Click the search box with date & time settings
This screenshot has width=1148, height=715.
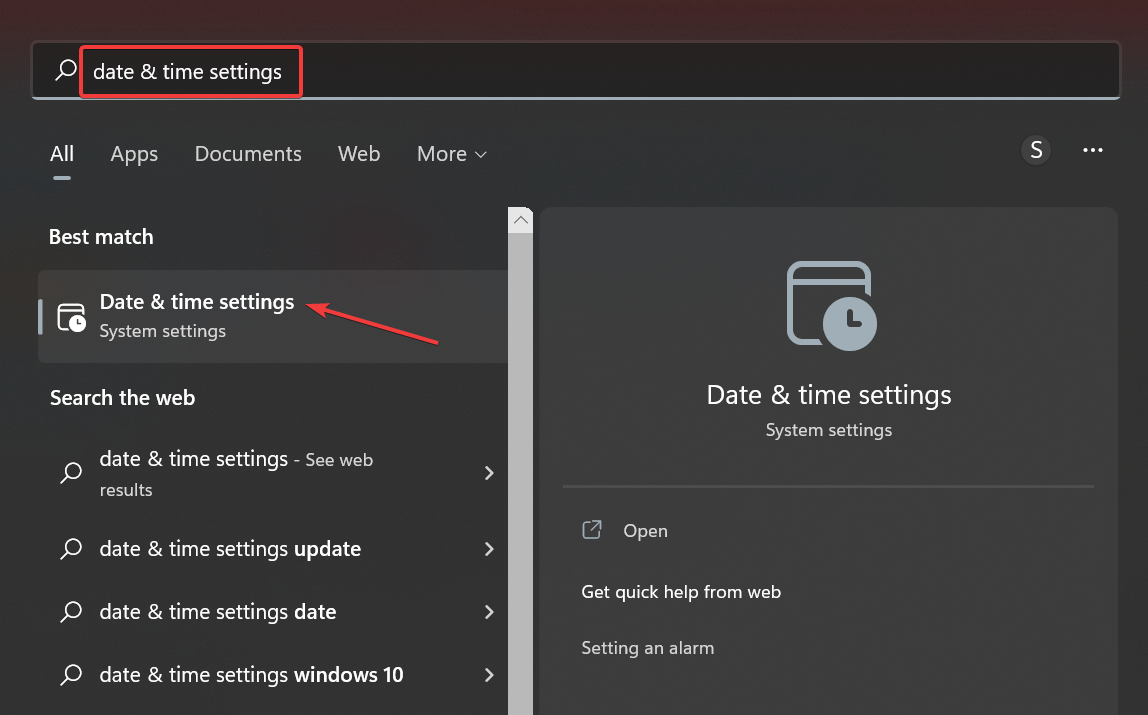point(575,71)
